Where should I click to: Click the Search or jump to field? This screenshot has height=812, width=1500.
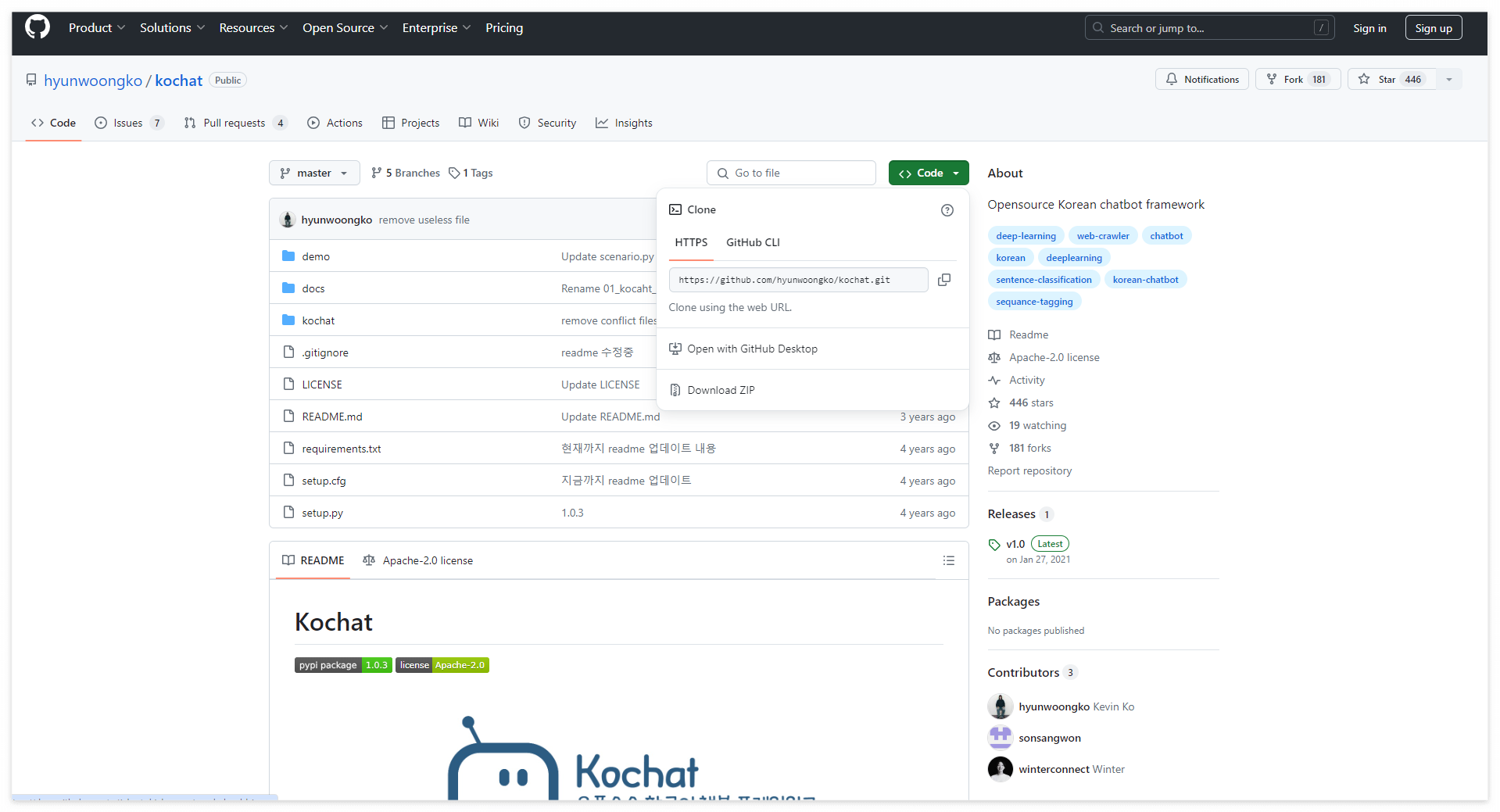click(x=1209, y=28)
